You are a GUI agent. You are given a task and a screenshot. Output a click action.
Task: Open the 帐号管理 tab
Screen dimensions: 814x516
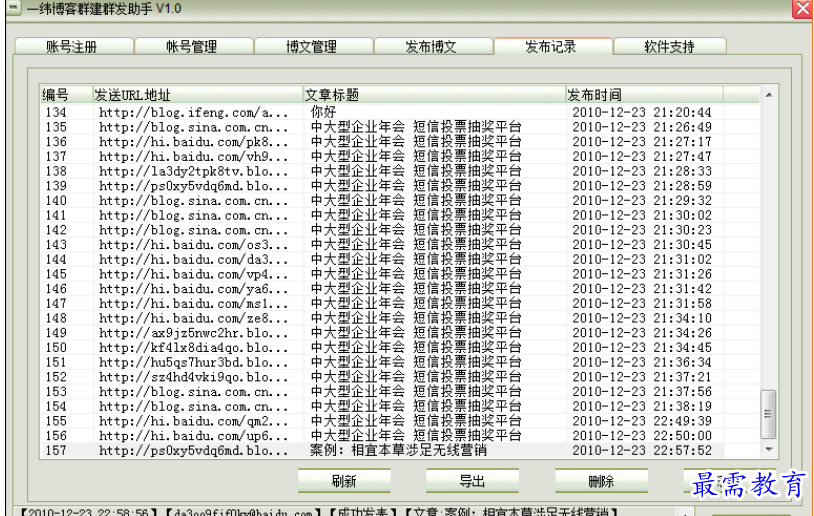(x=191, y=46)
